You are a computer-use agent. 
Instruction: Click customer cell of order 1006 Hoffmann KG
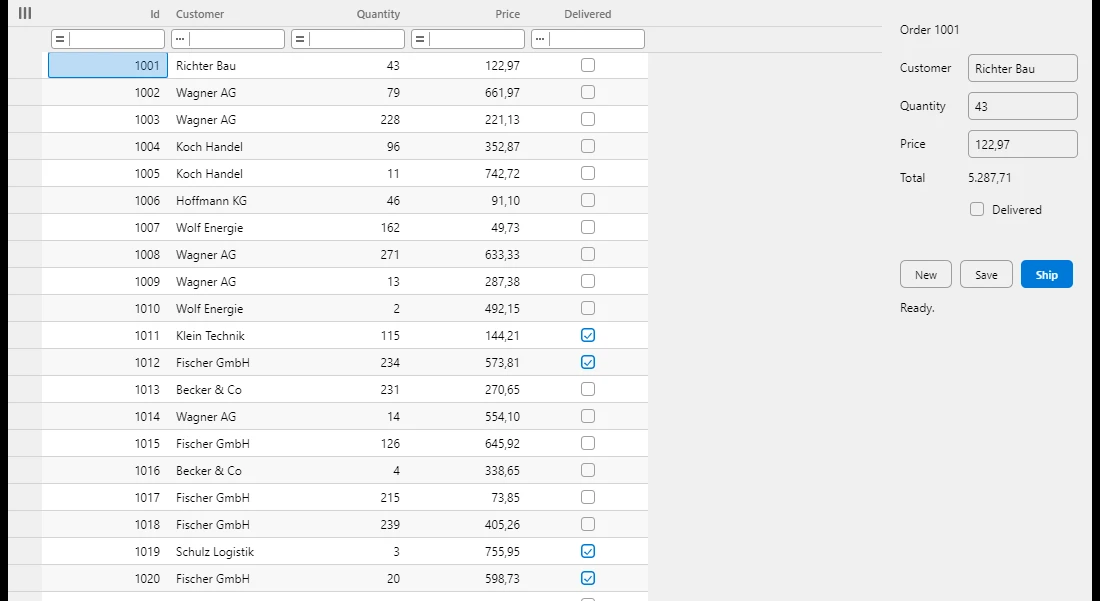[228, 201]
